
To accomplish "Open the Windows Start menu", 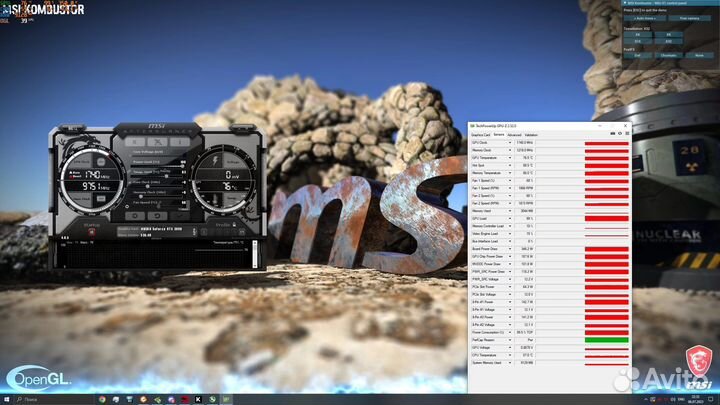I will click(x=6, y=399).
